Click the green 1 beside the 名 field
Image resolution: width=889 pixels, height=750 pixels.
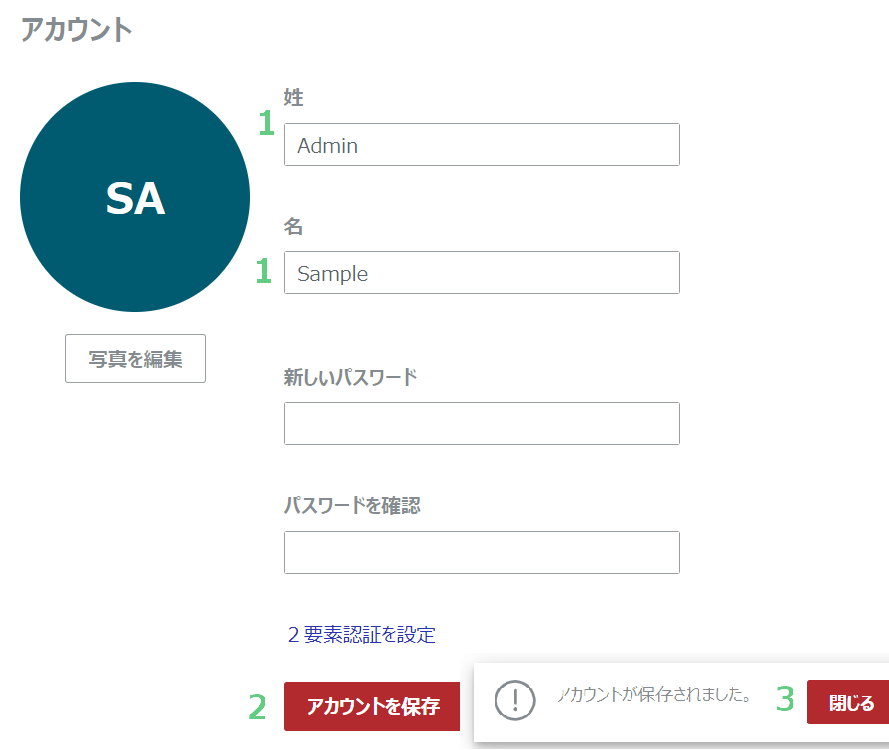tap(264, 270)
